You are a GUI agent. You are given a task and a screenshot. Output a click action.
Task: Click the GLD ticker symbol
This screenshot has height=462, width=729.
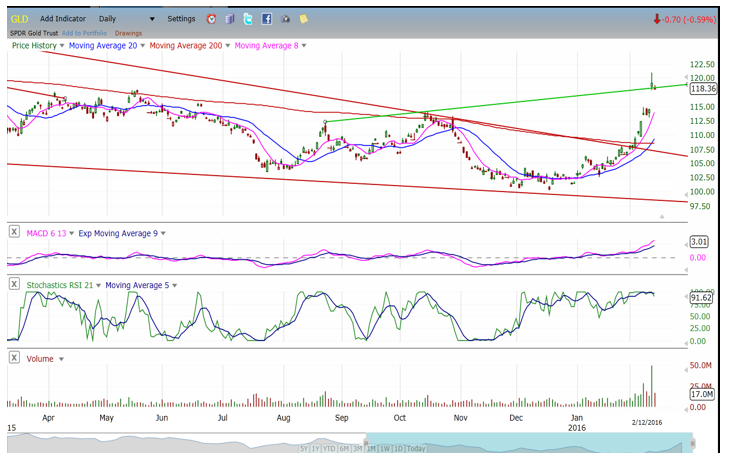tap(20, 19)
